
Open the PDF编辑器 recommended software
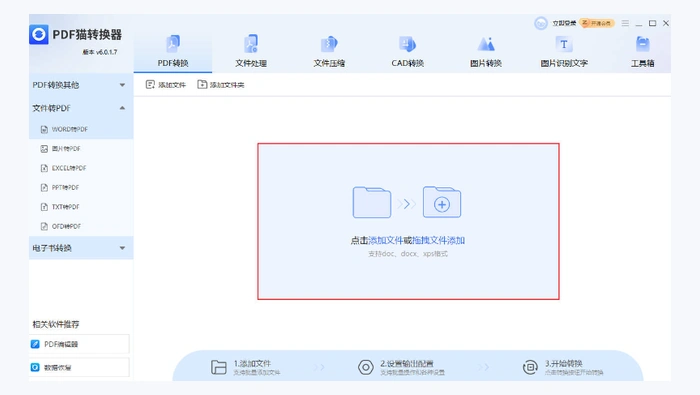[x=79, y=344]
